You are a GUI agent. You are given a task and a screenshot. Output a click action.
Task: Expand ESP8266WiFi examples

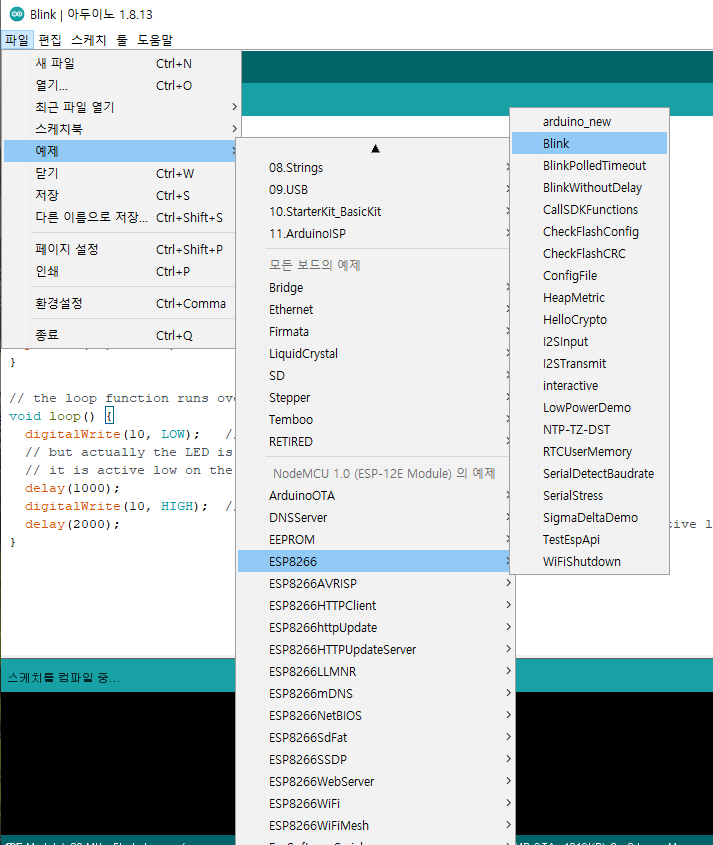click(376, 804)
